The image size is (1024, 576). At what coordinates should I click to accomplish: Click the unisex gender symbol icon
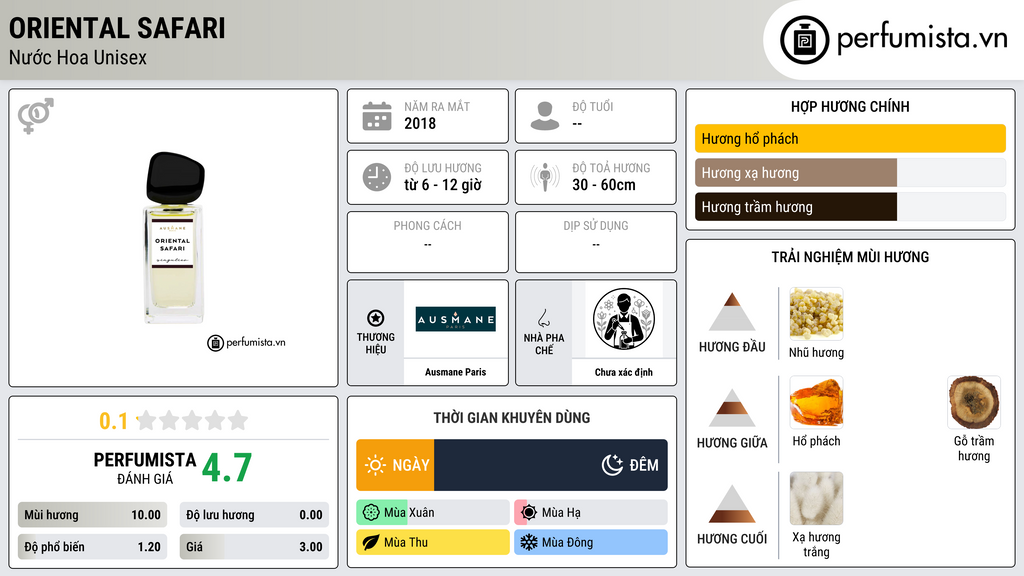(35, 116)
